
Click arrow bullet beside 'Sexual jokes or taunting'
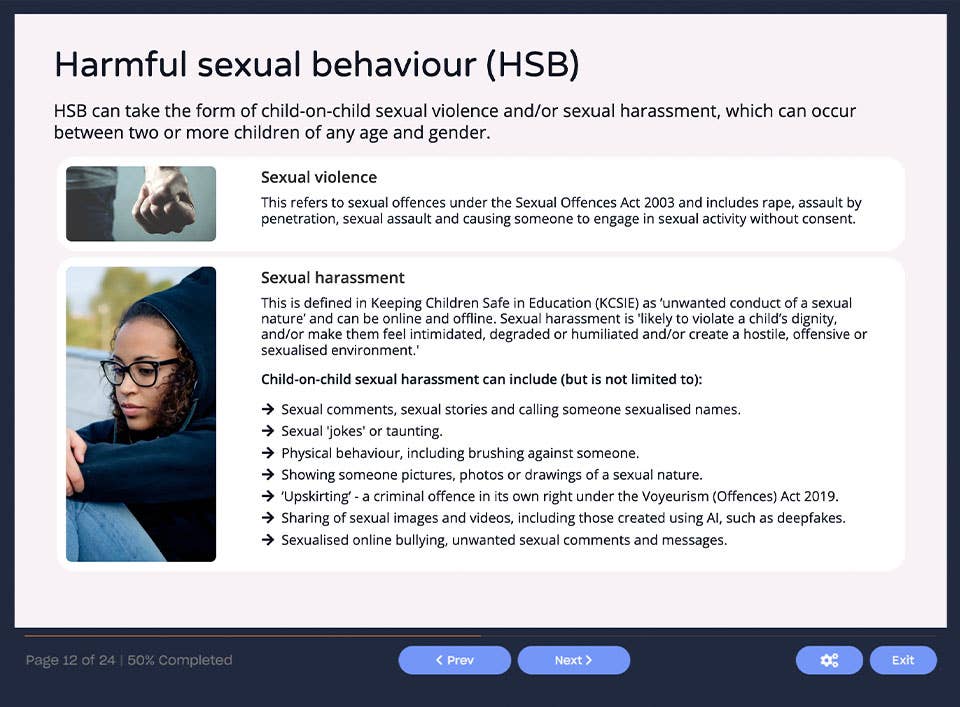268,431
